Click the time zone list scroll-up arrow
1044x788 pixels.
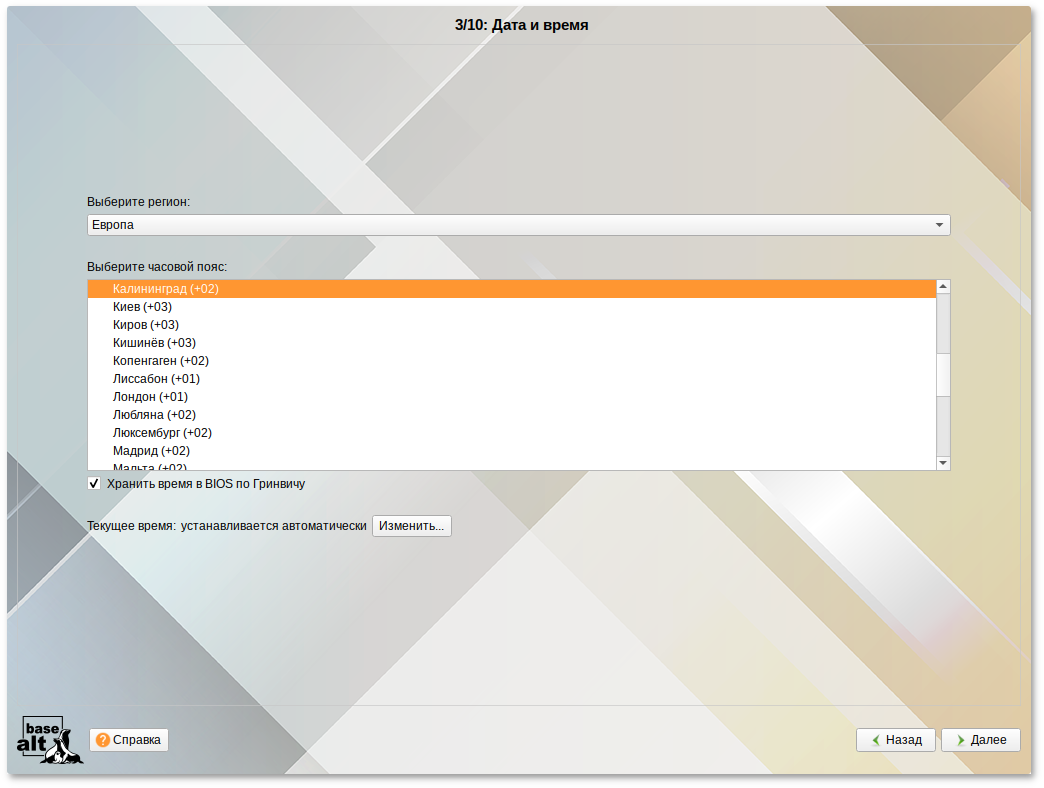[942, 287]
